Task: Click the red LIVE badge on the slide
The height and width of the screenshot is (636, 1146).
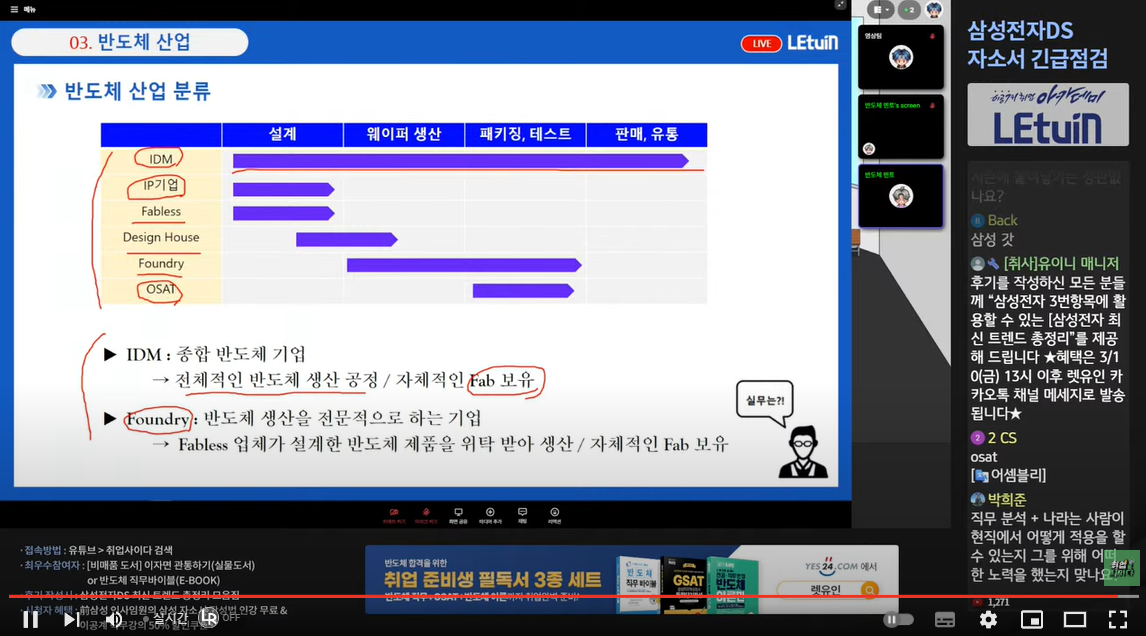Action: click(x=761, y=44)
